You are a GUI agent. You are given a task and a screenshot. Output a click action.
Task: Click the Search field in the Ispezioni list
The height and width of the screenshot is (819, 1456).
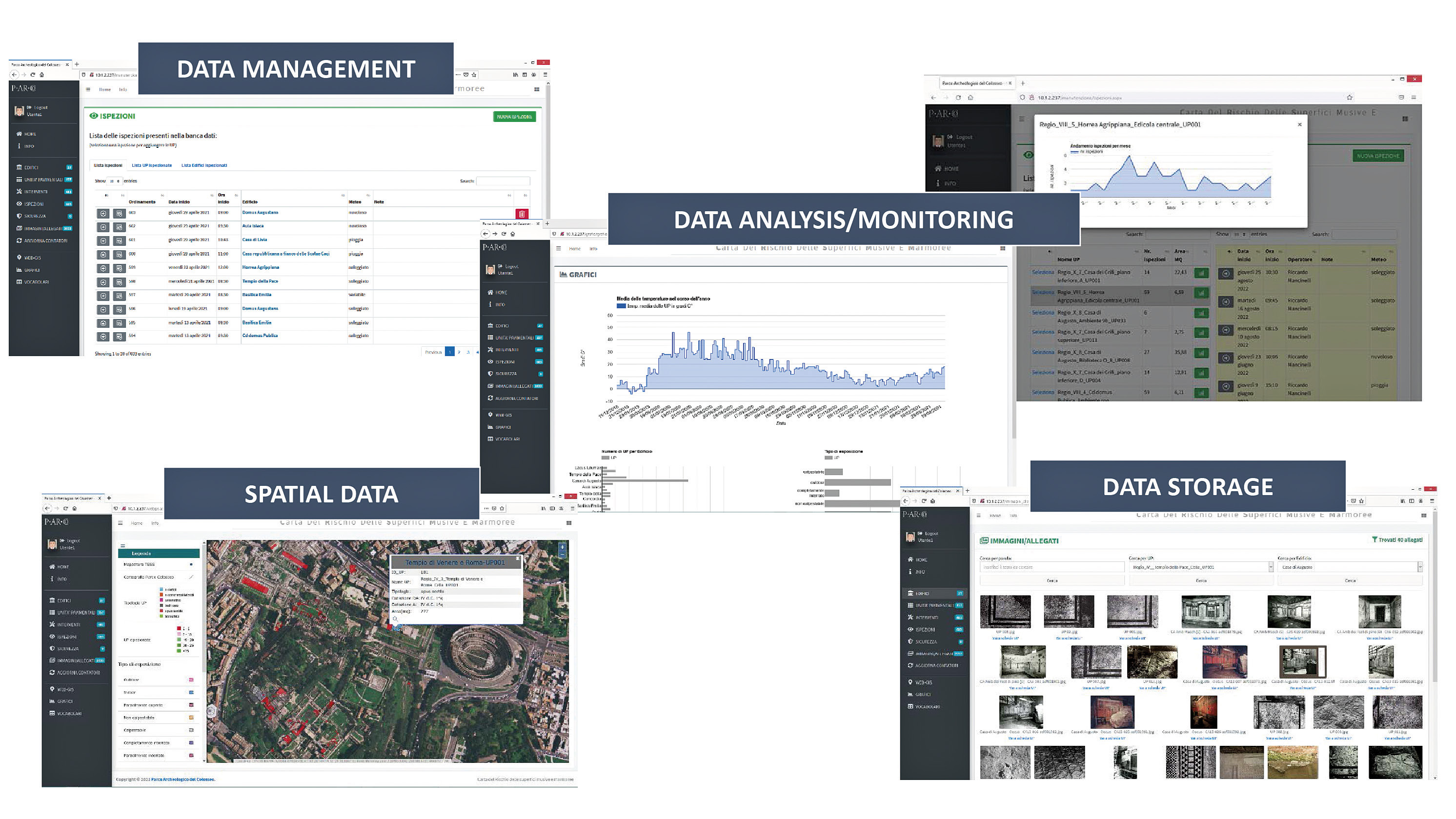click(503, 181)
